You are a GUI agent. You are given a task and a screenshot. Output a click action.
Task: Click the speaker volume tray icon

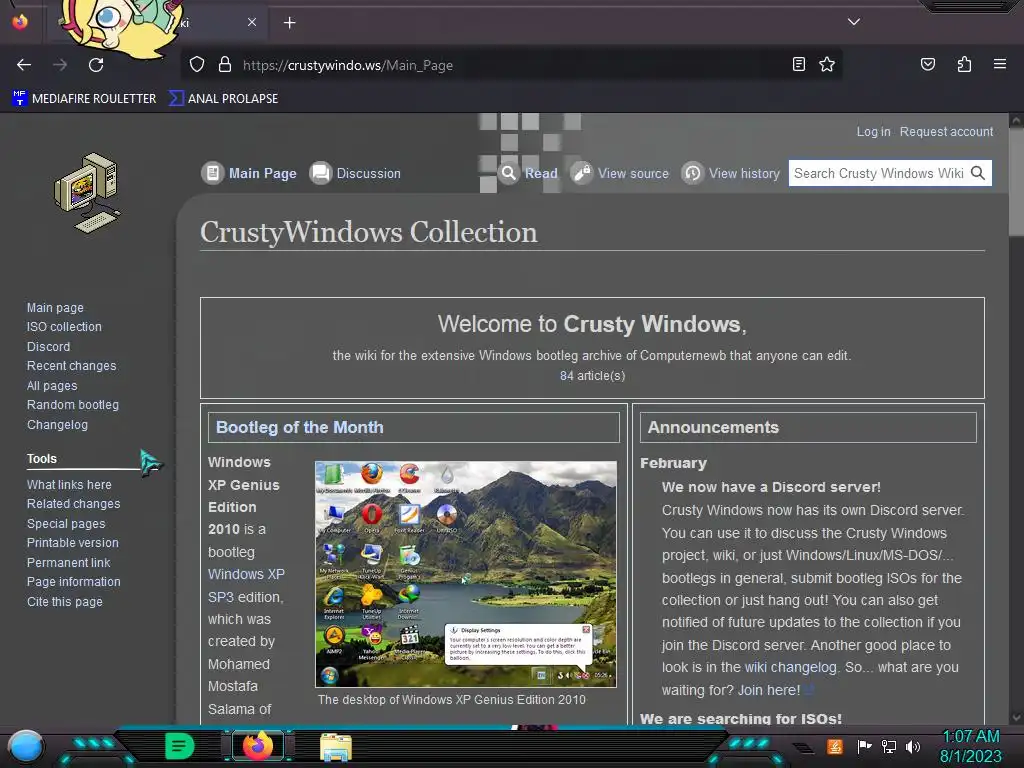click(x=912, y=746)
